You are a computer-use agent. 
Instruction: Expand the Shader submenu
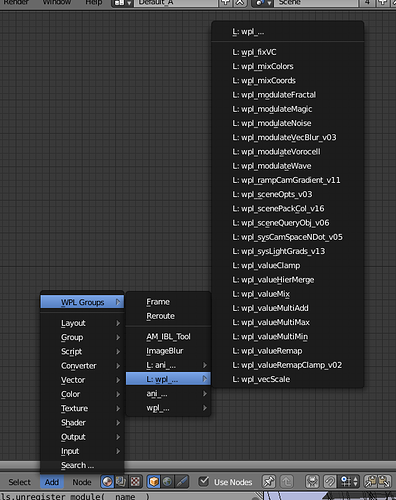[82, 423]
